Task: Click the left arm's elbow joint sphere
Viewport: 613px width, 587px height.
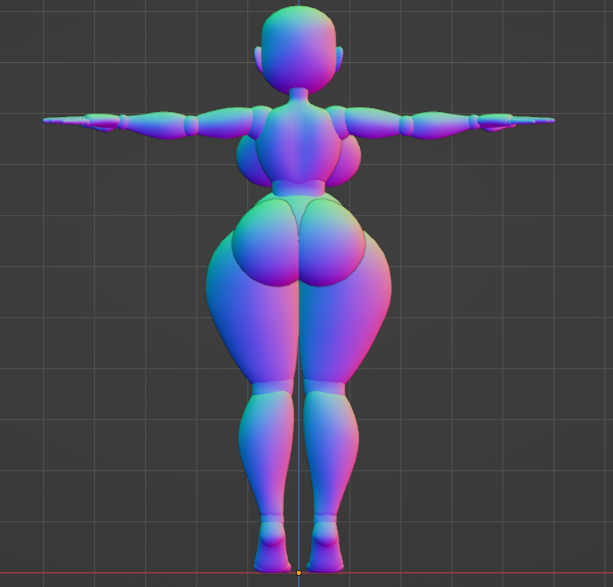Action: tap(191, 126)
